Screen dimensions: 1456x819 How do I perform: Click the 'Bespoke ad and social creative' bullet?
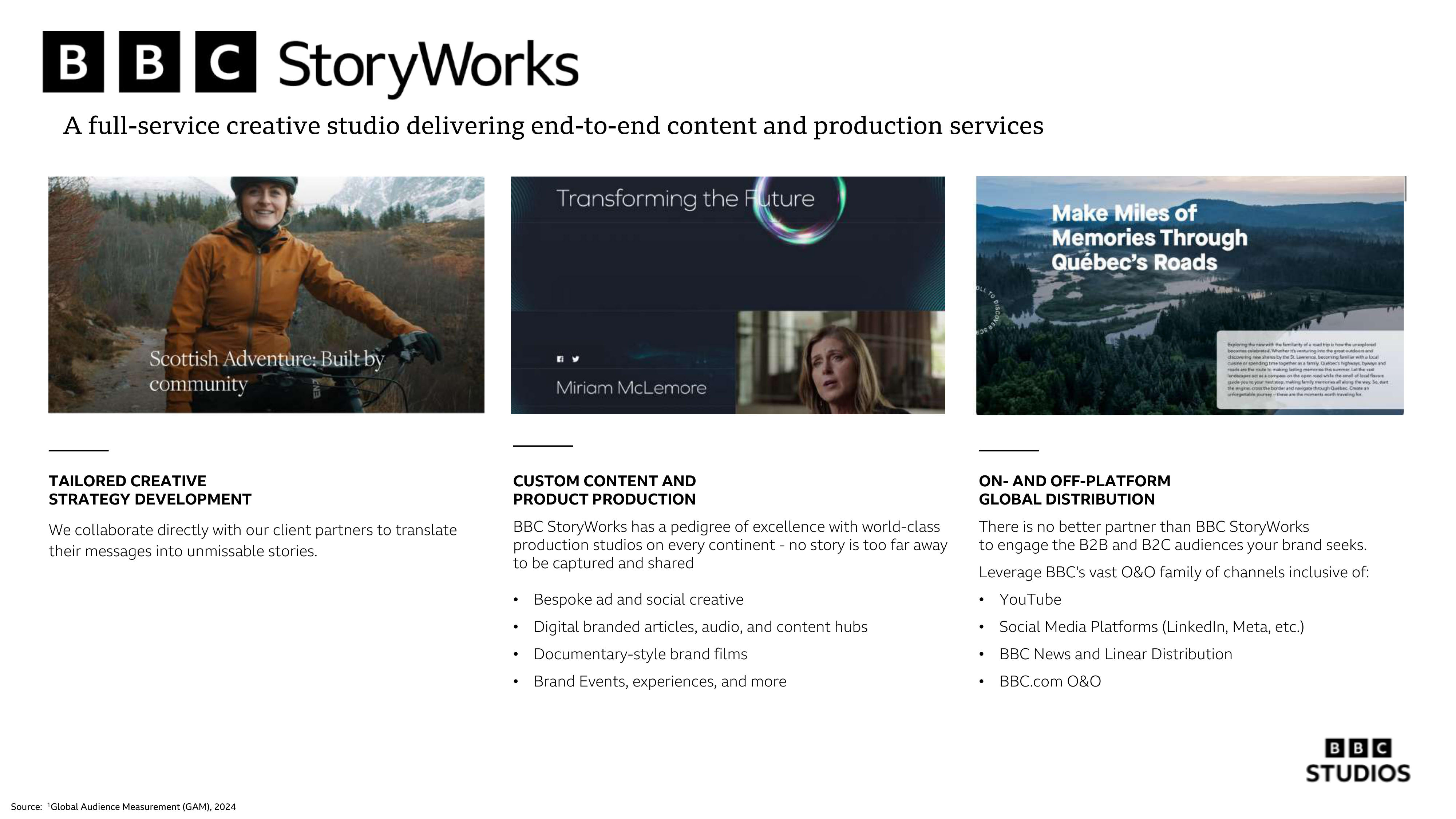[638, 599]
